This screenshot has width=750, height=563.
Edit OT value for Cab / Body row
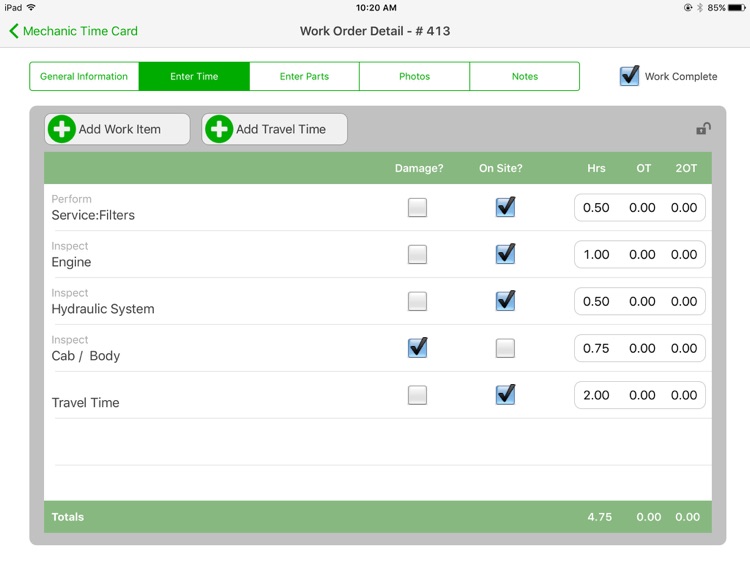tap(642, 348)
